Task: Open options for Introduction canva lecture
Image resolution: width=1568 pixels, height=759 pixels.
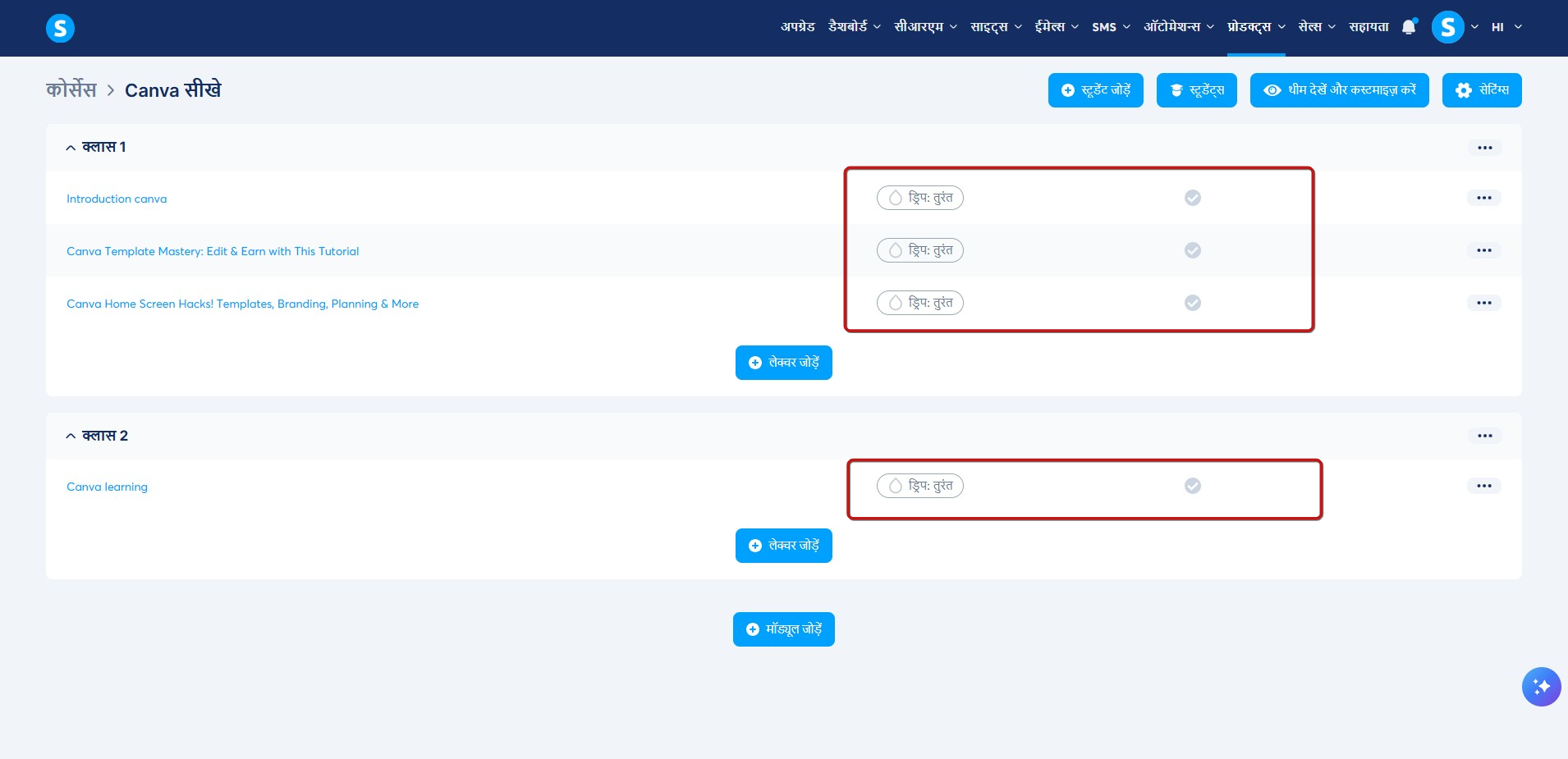Action: point(1483,198)
